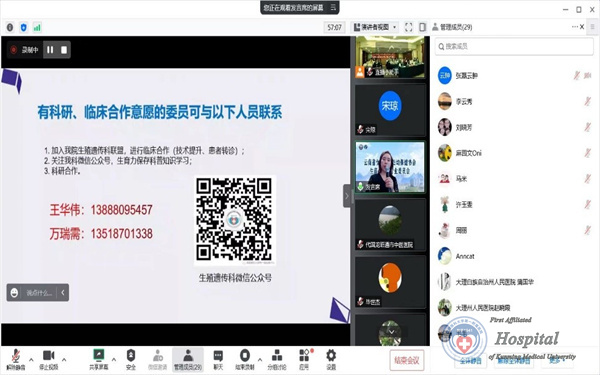Click the 搜索成员 search members field

pos(514,47)
